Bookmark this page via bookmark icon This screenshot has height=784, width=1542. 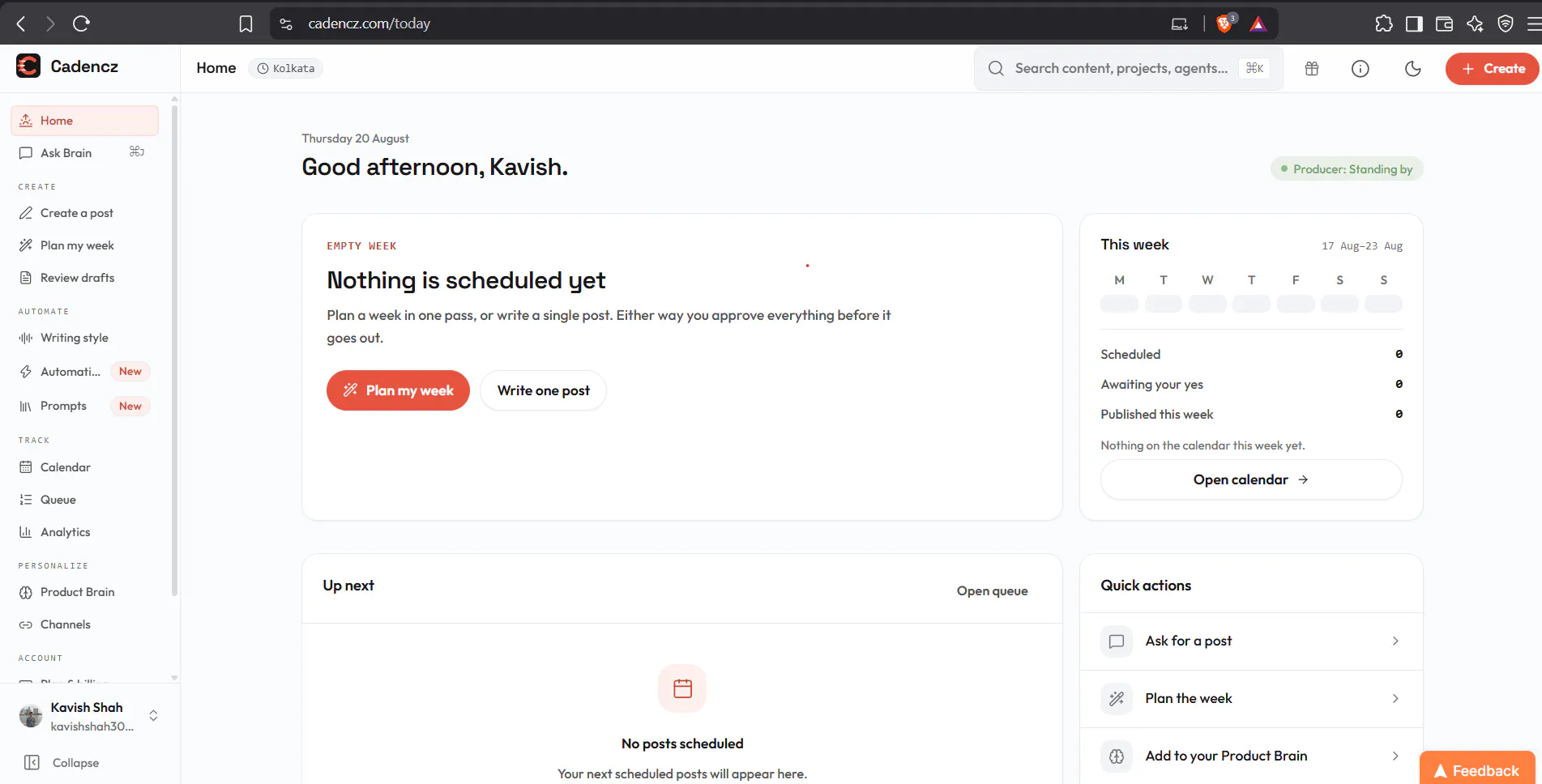[x=246, y=23]
